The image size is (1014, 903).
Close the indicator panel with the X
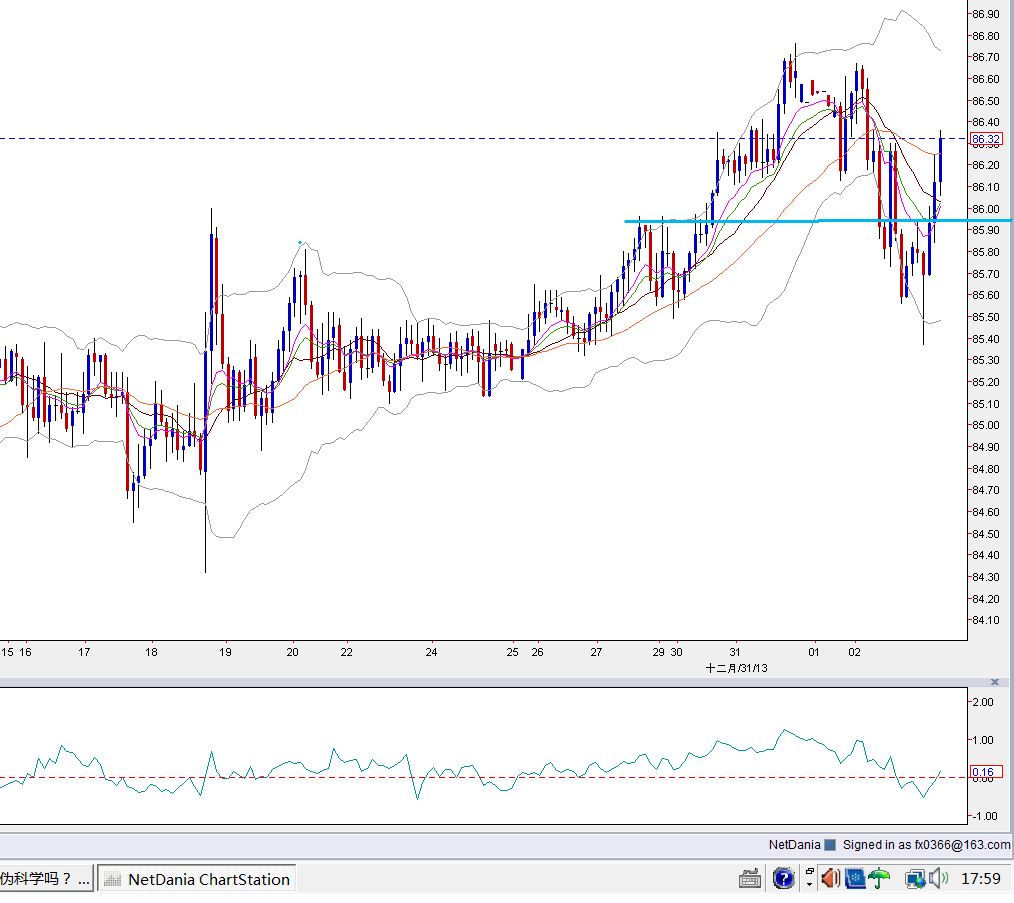click(995, 682)
